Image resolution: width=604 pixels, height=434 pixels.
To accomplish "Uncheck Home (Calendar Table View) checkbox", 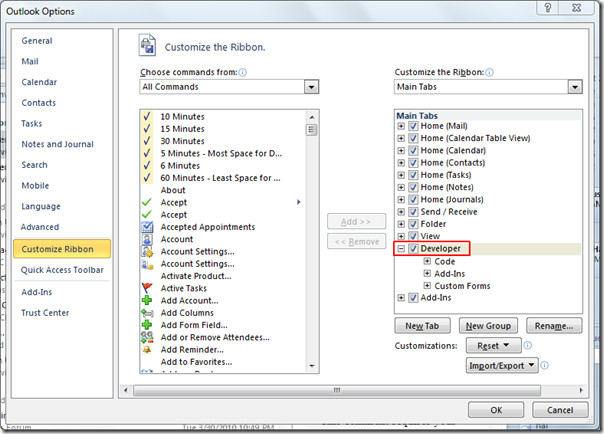I will pos(413,138).
